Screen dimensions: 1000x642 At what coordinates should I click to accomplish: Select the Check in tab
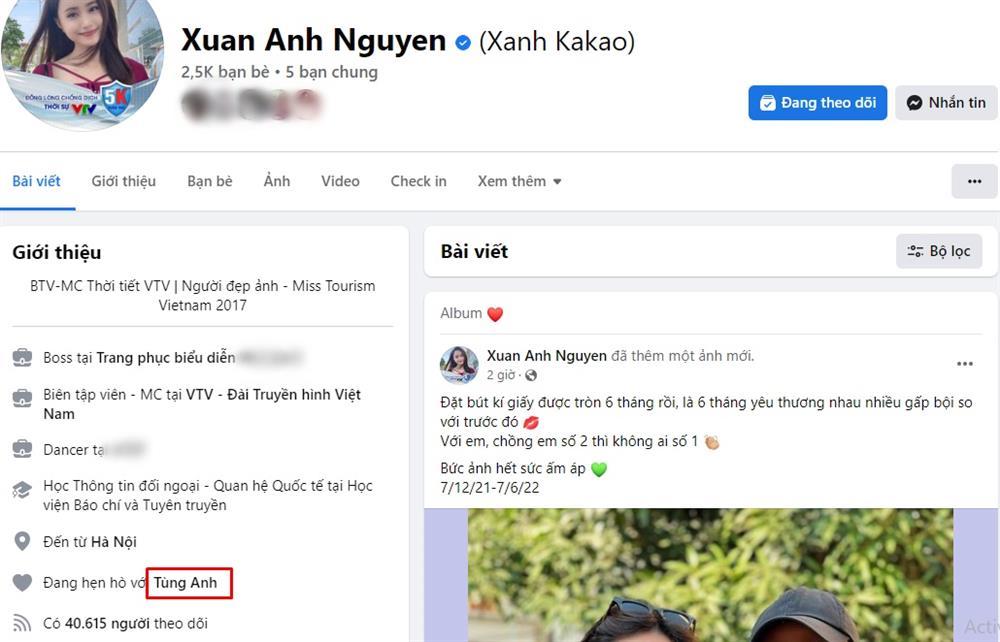[418, 182]
